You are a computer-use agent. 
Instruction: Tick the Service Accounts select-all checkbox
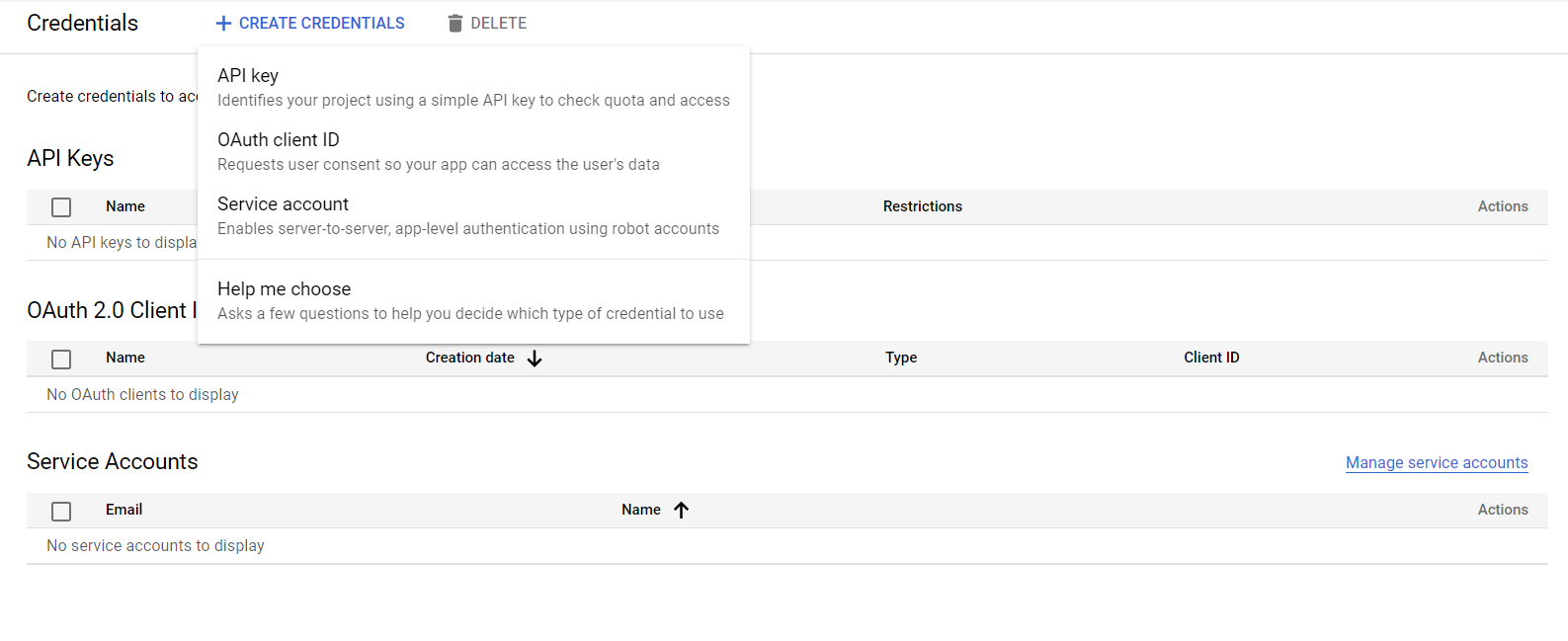[x=61, y=512]
